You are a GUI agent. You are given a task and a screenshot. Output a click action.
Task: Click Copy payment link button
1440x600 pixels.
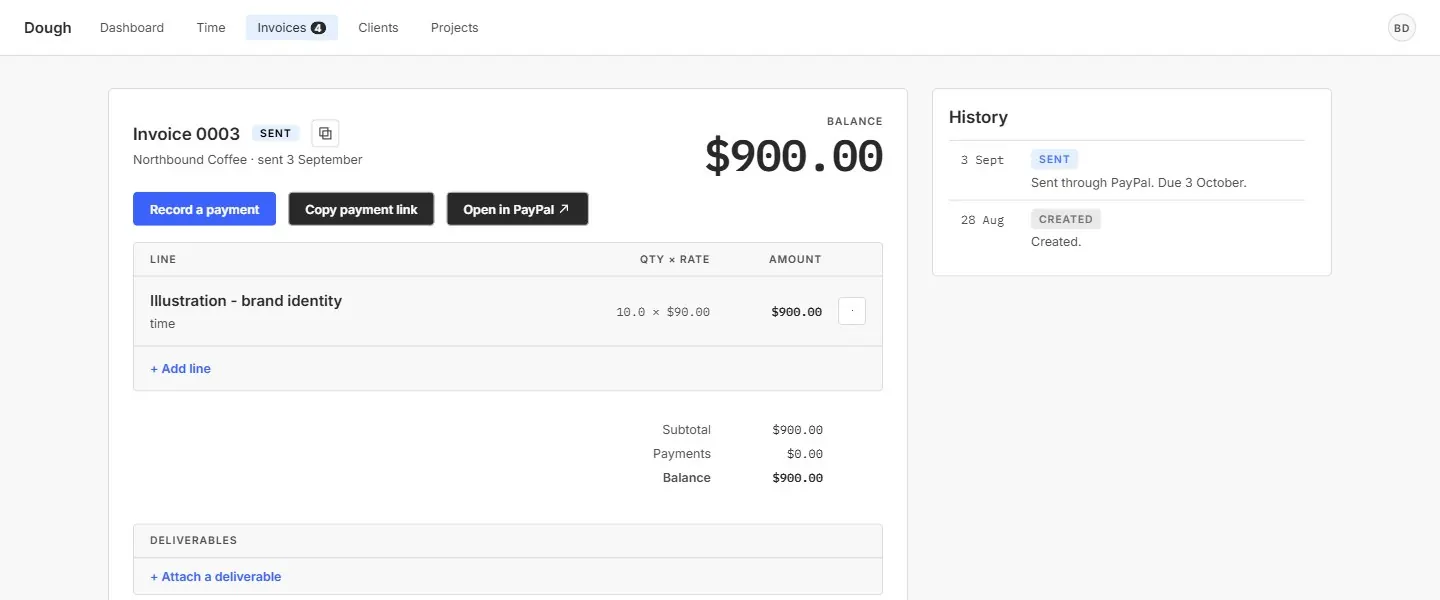[361, 209]
